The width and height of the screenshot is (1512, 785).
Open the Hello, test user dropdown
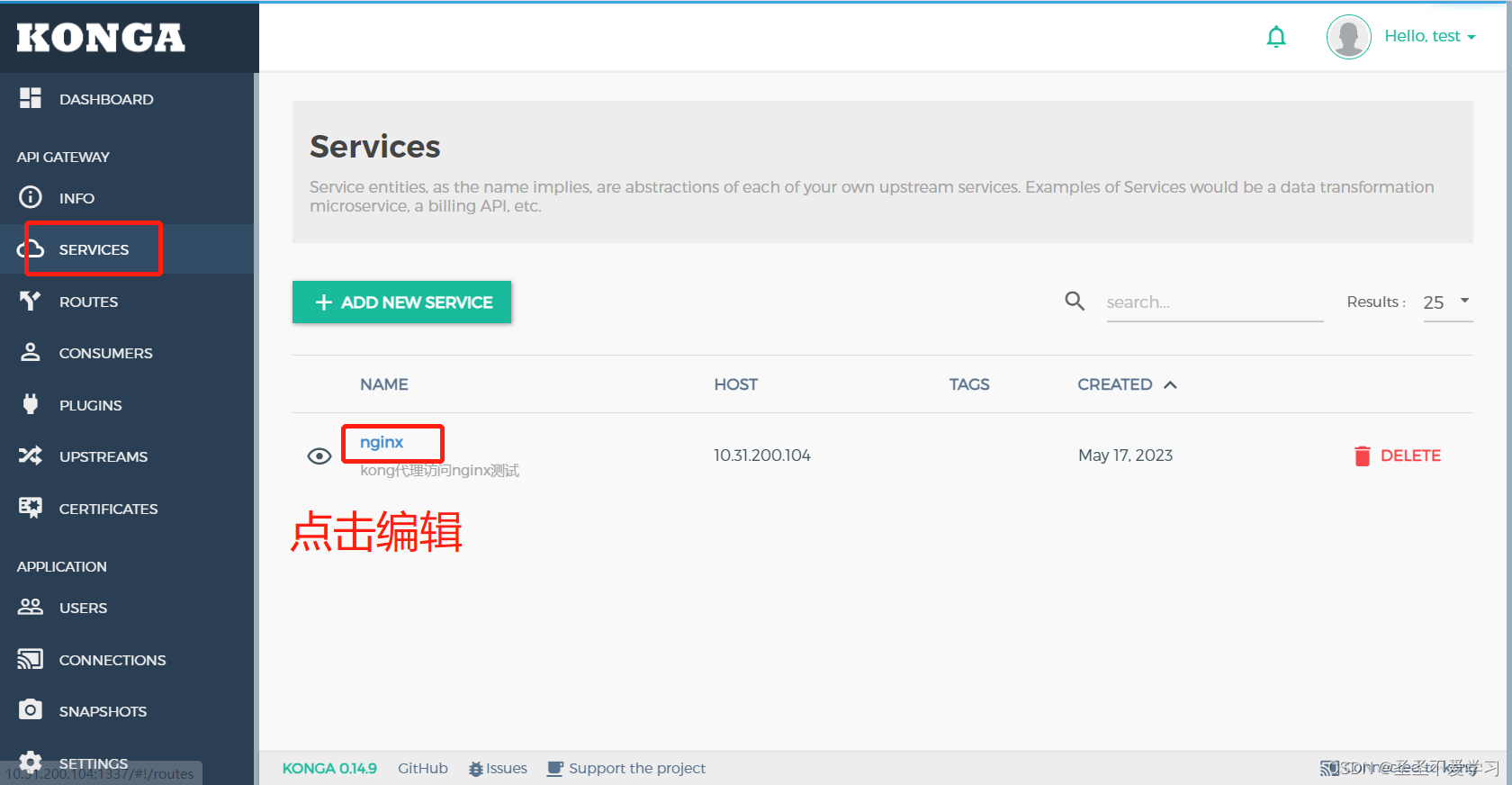1430,36
